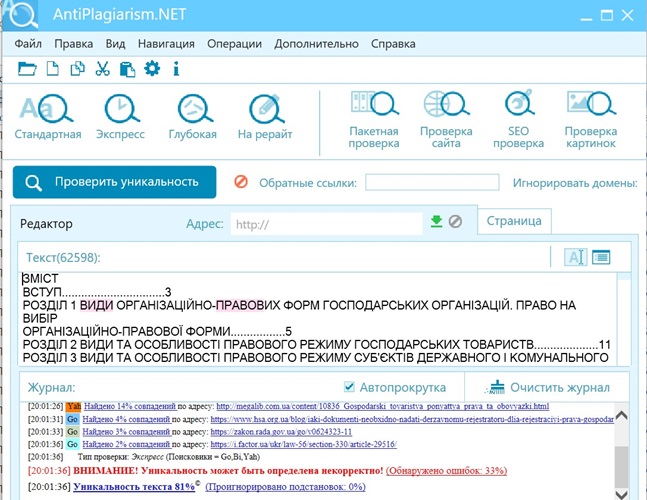Open Проигнорировано подстановок: 0% link
Image resolution: width=647 pixels, height=500 pixels.
click(x=286, y=487)
